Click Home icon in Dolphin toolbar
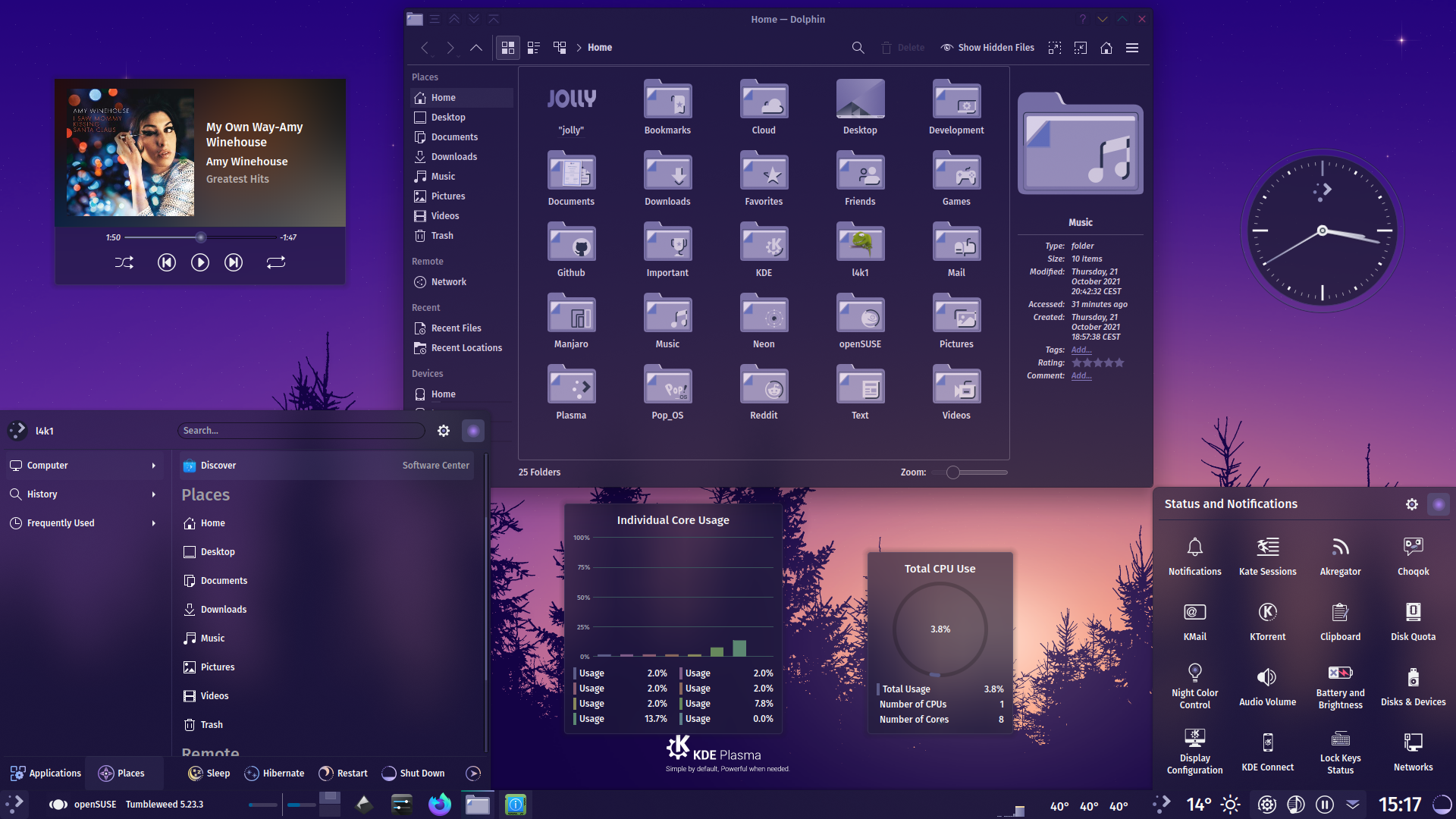Image resolution: width=1456 pixels, height=819 pixels. [1106, 48]
